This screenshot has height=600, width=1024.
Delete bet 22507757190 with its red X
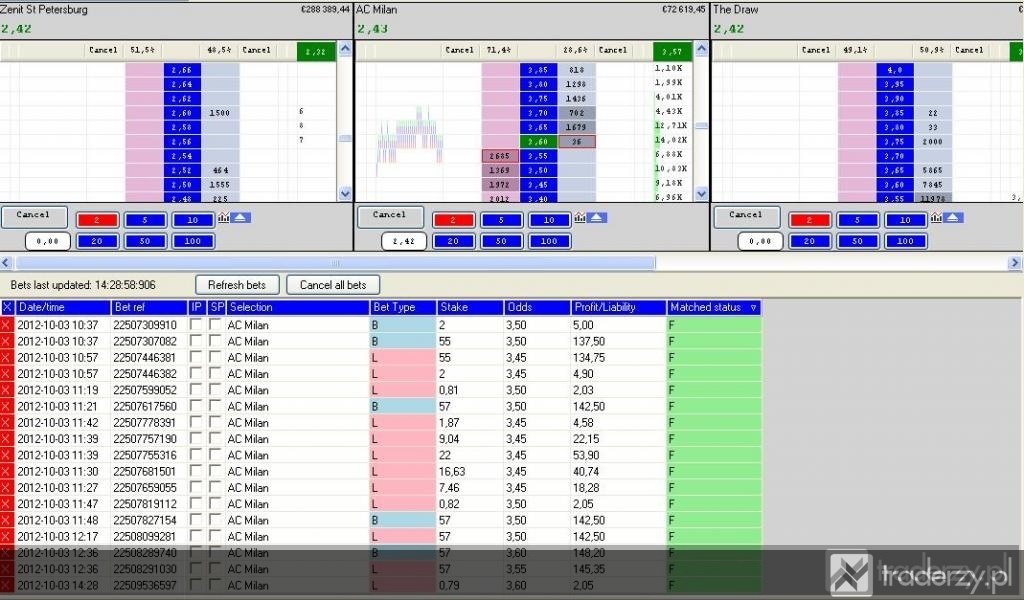(7, 439)
